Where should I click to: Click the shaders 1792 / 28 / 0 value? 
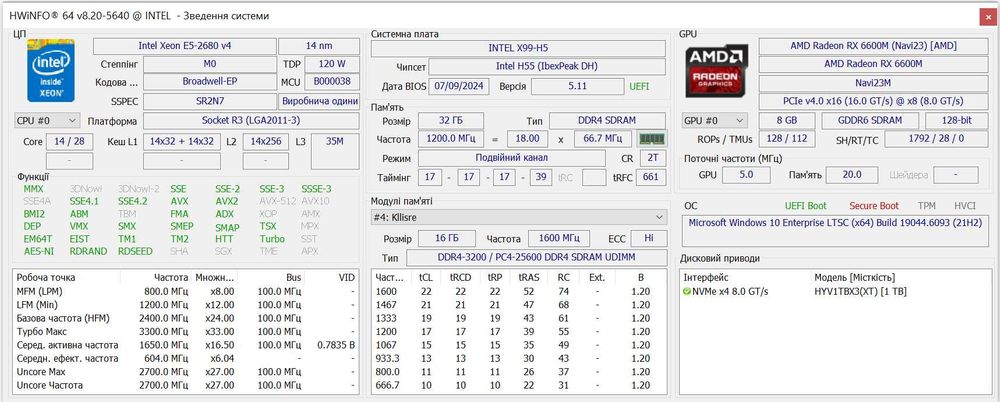coord(936,139)
